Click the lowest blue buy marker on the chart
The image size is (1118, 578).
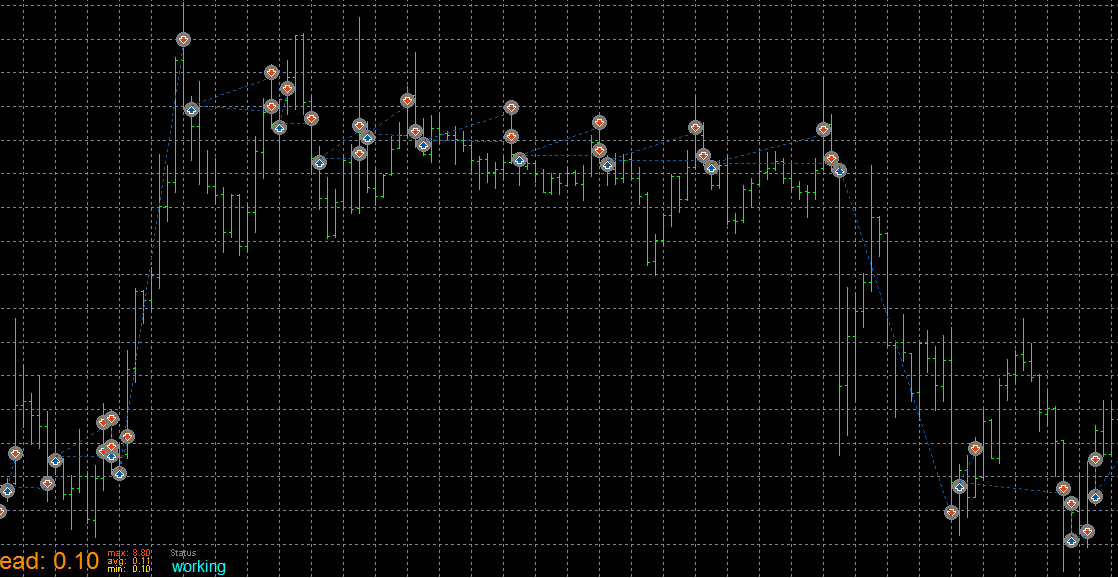[1071, 540]
